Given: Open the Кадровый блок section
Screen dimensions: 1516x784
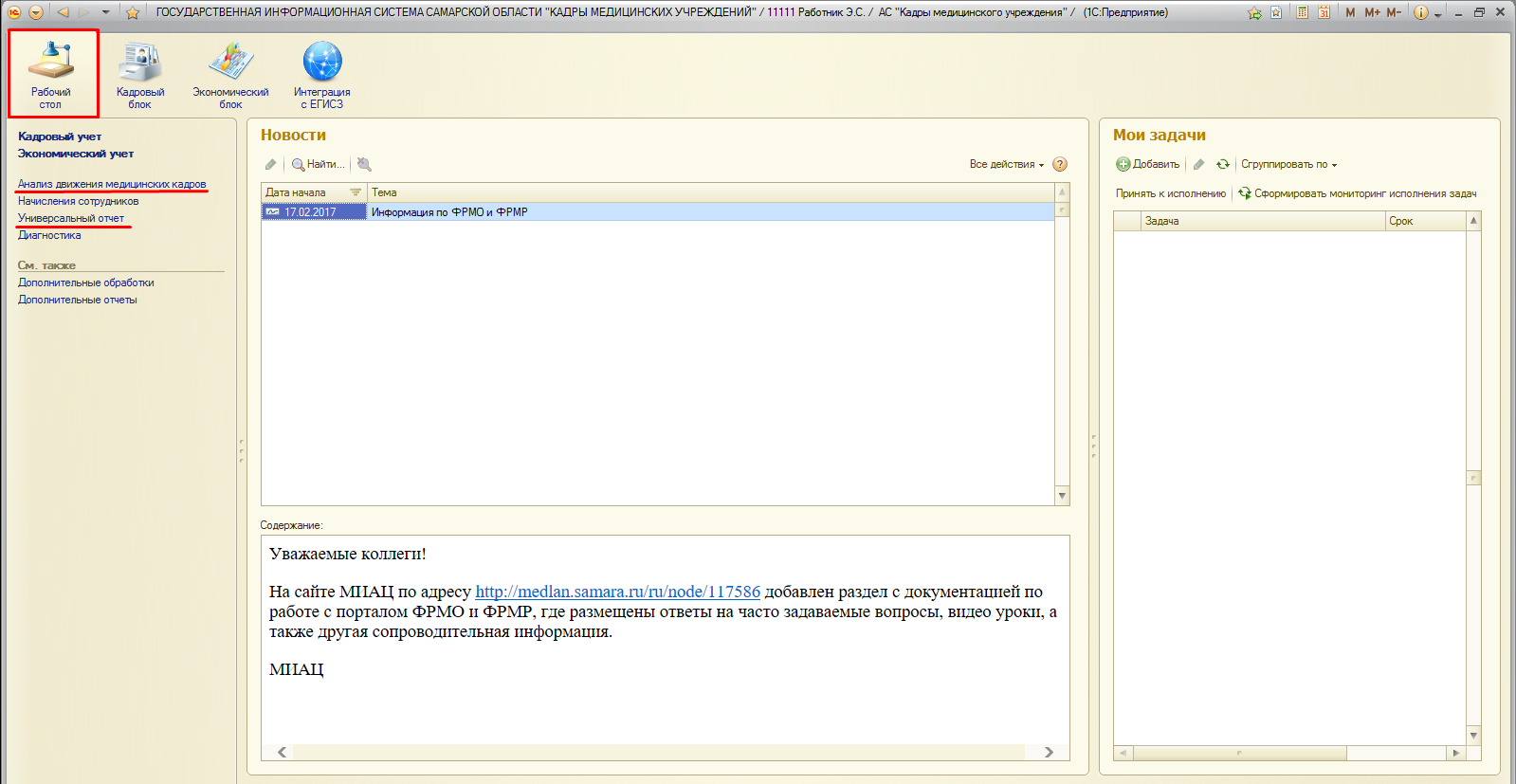Looking at the screenshot, I should [x=140, y=75].
